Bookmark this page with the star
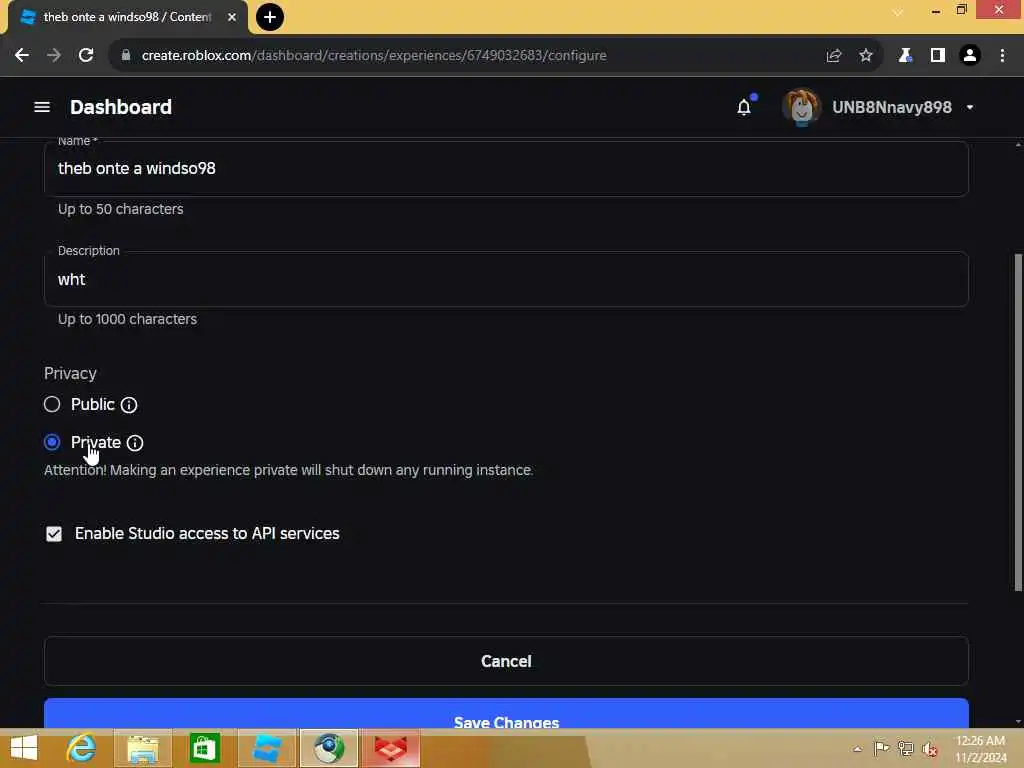 pos(866,56)
